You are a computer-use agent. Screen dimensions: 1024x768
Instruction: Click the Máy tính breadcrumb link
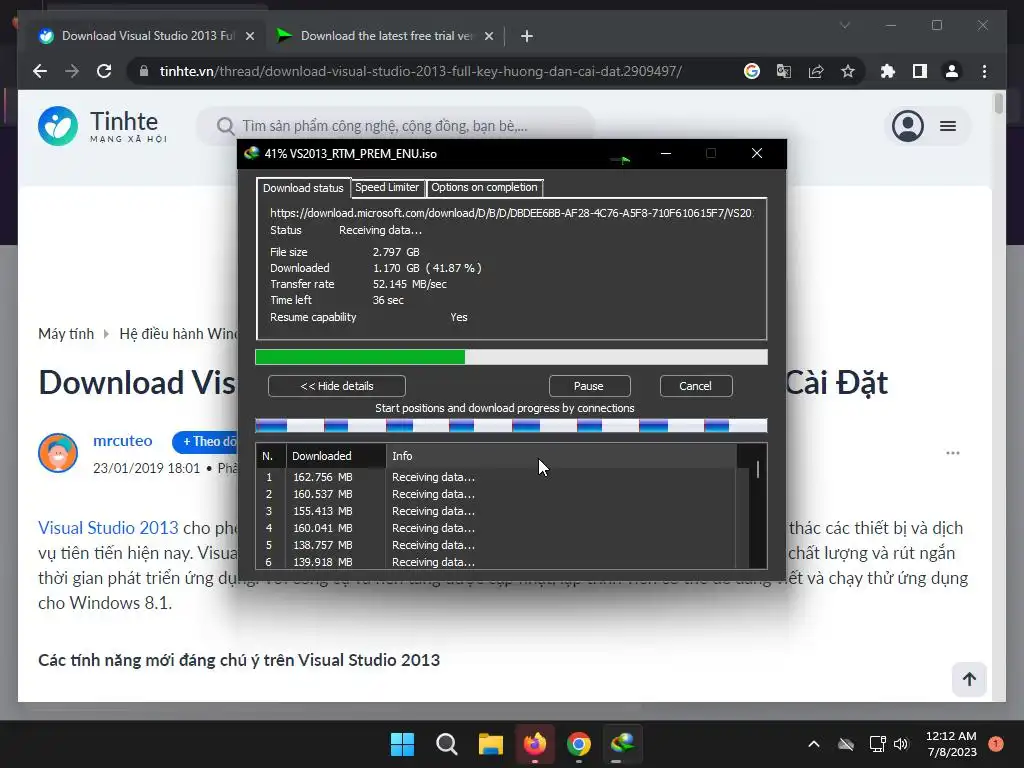(x=66, y=334)
